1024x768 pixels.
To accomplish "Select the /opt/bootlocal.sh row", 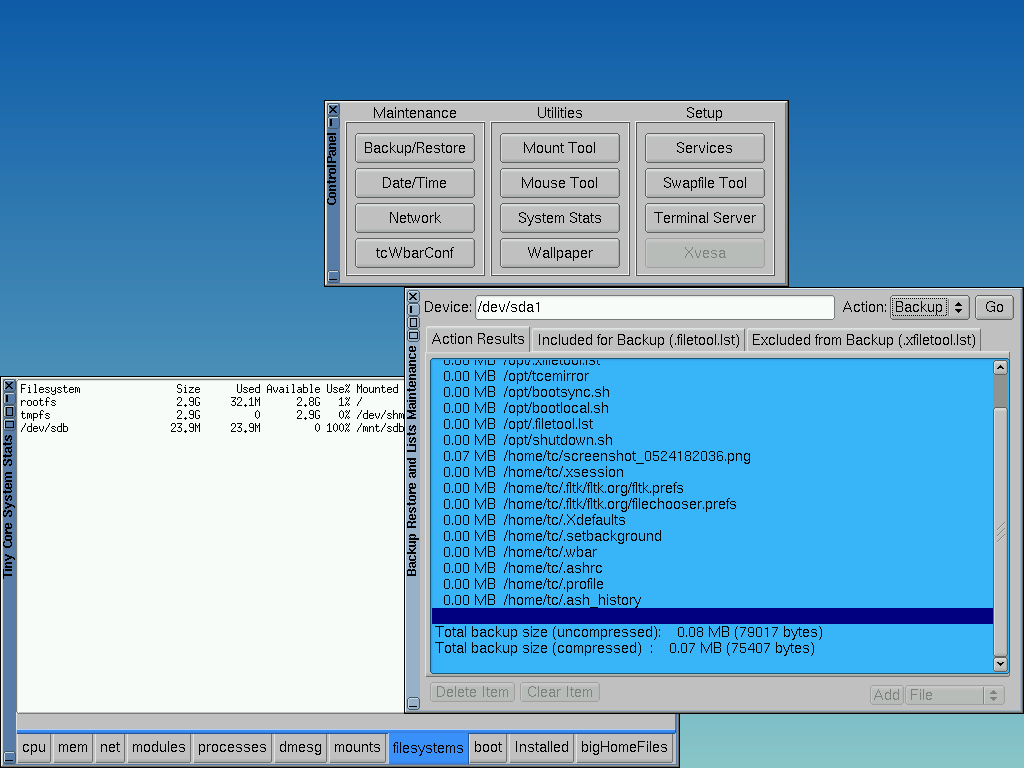I will 712,408.
